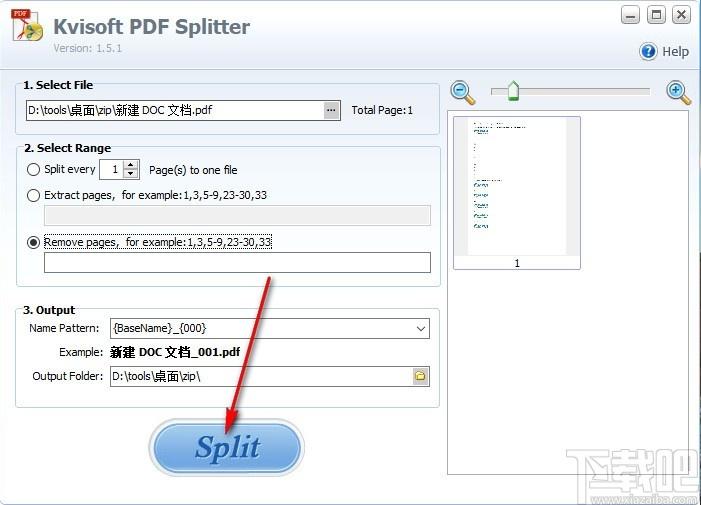Zoom in the preview with the plus magnifier
This screenshot has width=701, height=505.
click(x=679, y=93)
